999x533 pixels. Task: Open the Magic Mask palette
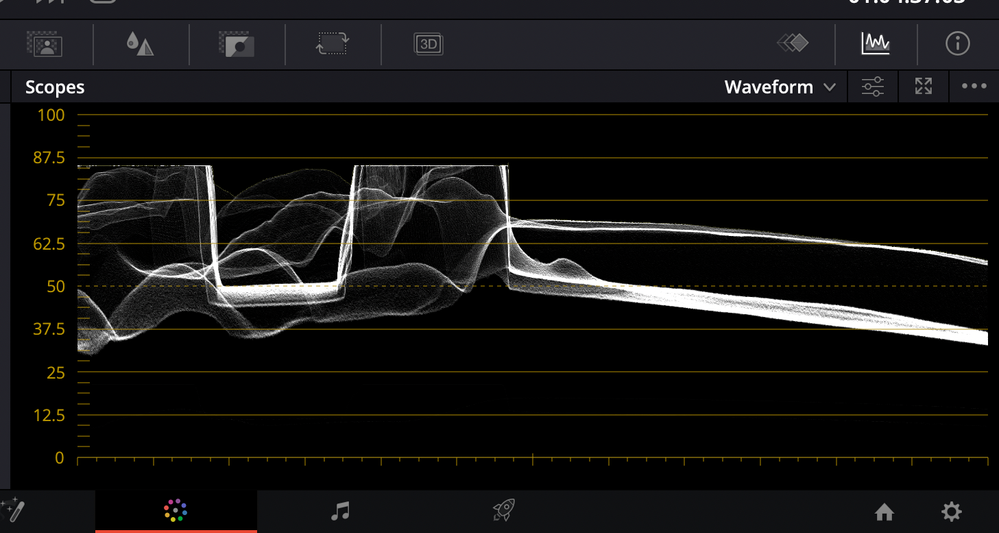[x=45, y=44]
